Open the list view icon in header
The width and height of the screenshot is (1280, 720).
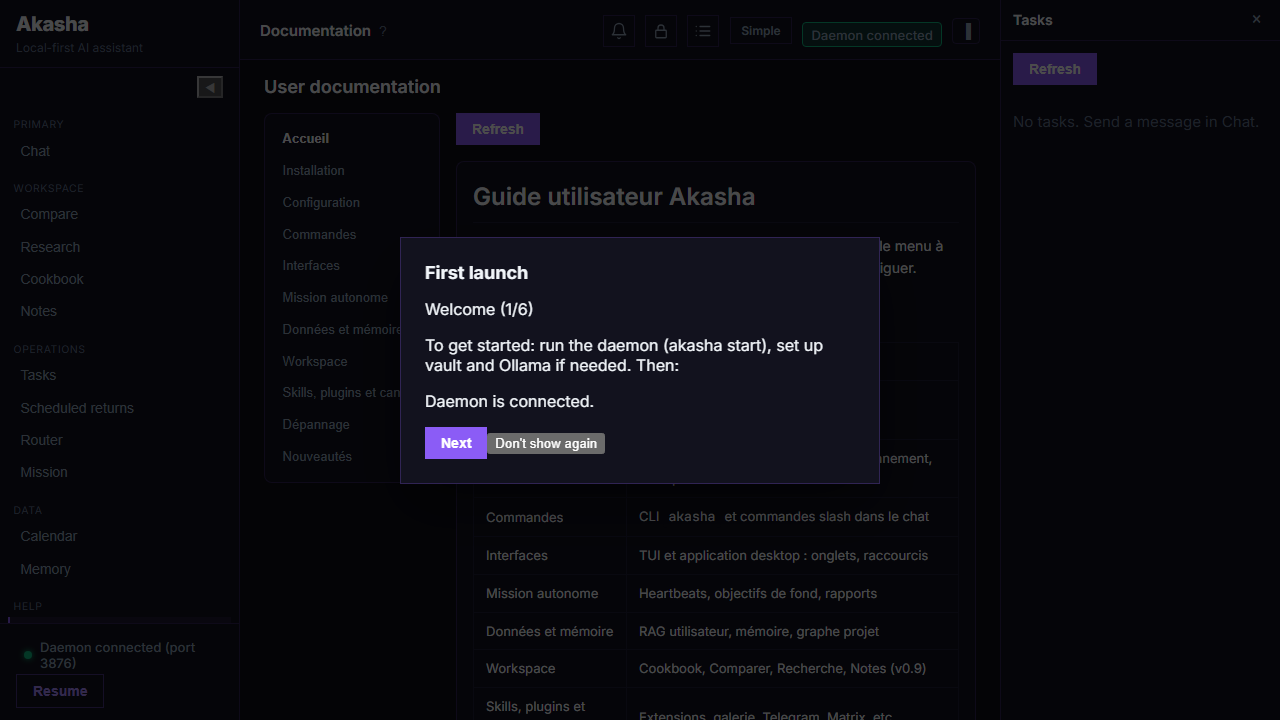tap(703, 31)
